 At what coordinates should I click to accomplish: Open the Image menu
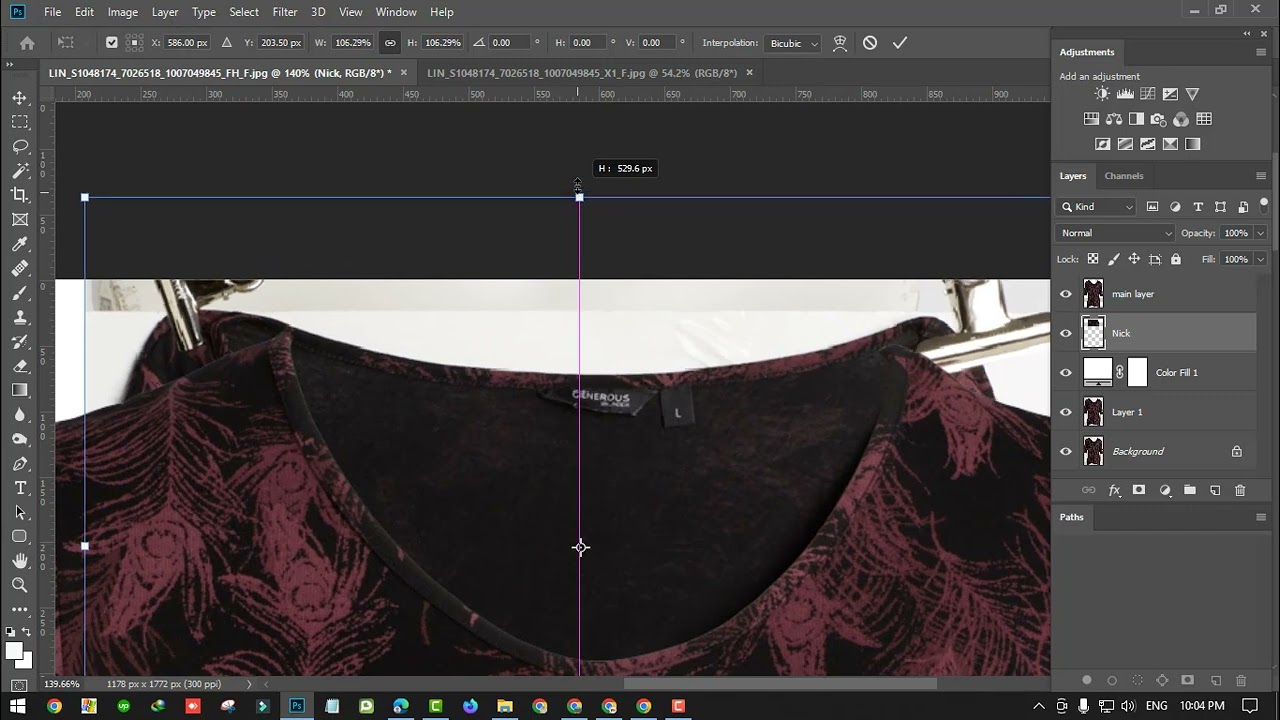[x=123, y=12]
